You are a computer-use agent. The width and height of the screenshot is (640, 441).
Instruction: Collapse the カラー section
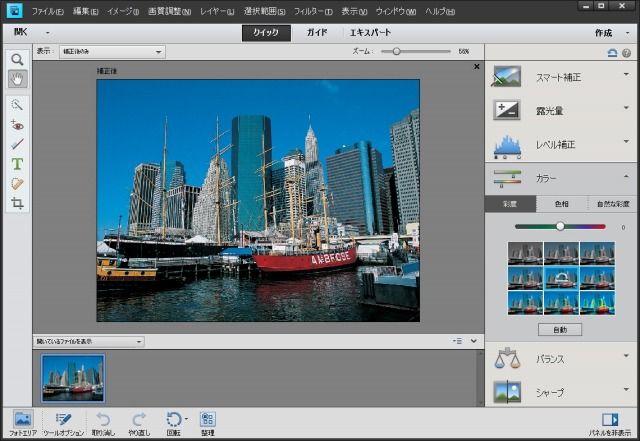click(626, 176)
